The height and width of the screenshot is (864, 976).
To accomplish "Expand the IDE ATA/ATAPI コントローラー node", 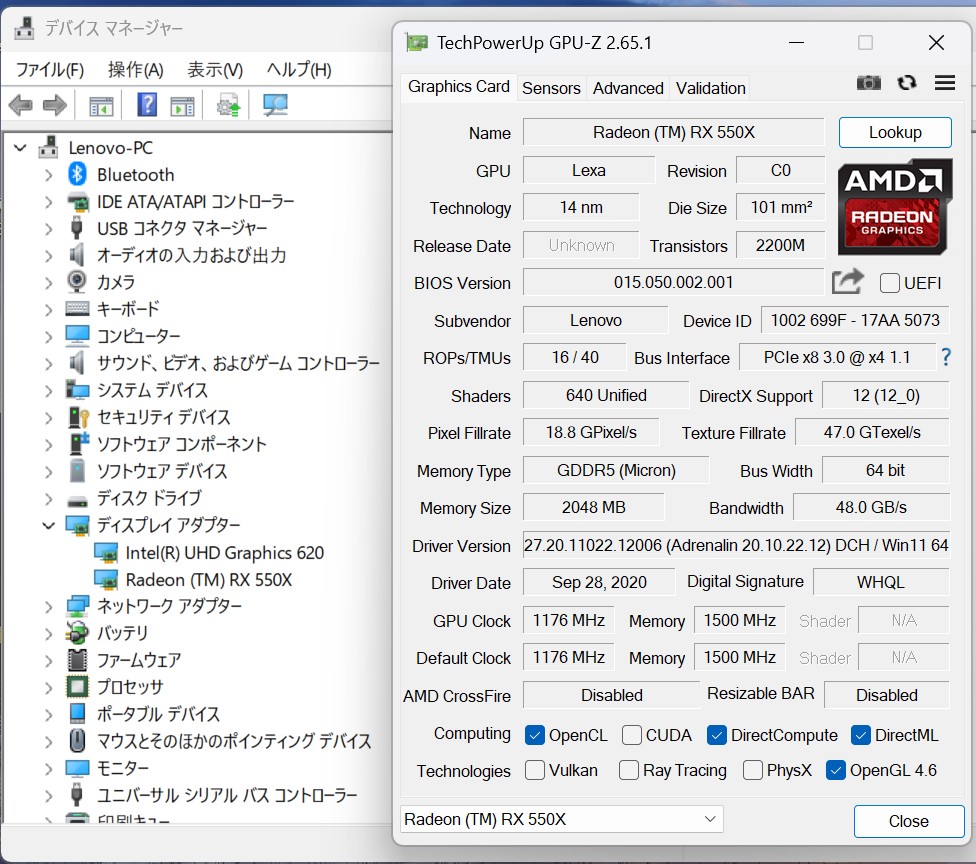I will pos(49,202).
